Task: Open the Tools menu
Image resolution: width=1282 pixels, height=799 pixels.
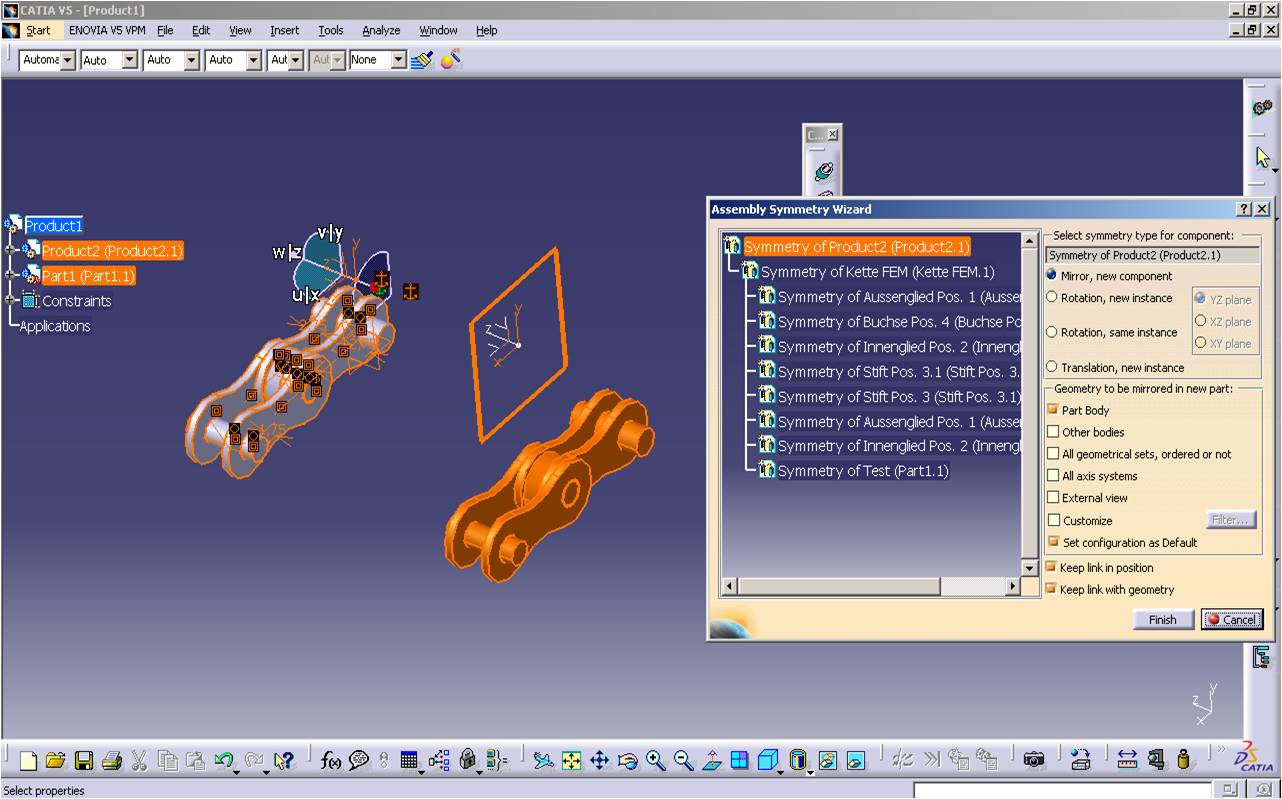Action: 330,30
